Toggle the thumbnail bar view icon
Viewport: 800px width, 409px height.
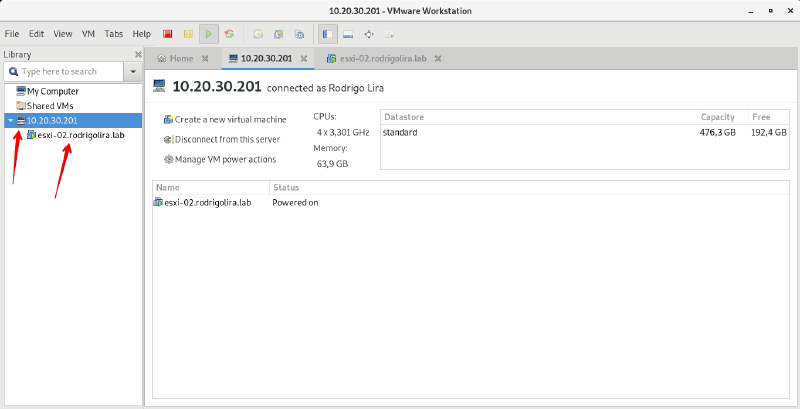(x=348, y=34)
